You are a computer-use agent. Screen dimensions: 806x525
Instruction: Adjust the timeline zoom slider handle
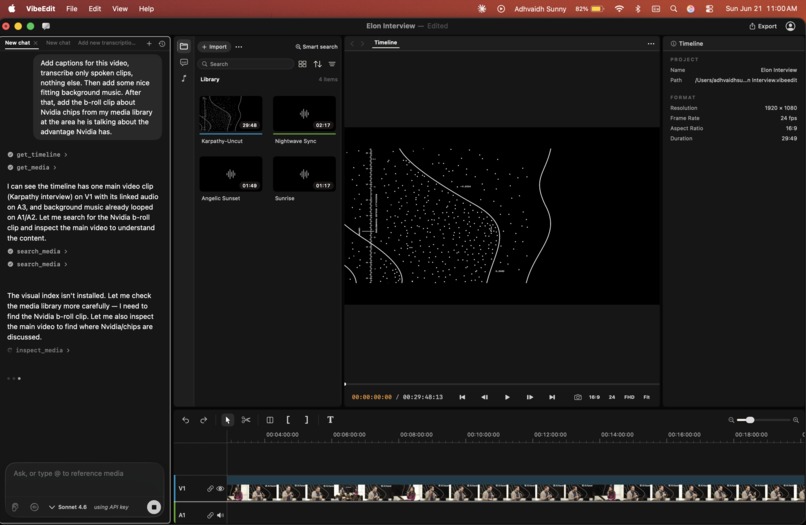[750, 420]
